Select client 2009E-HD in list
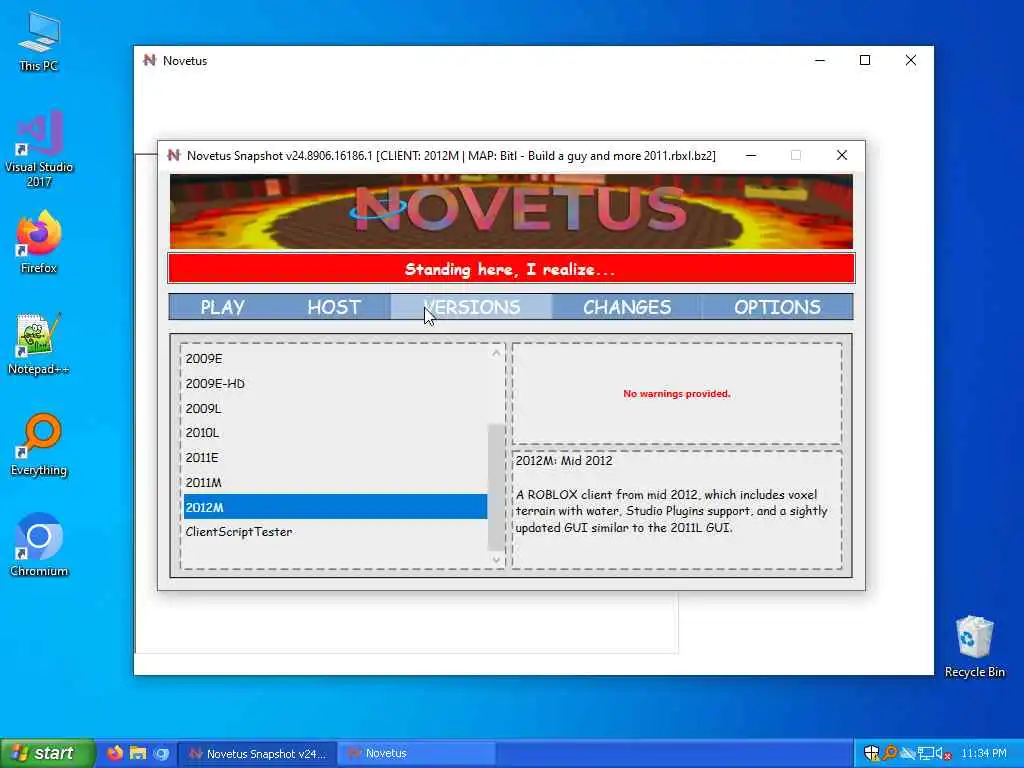 pyautogui.click(x=335, y=383)
